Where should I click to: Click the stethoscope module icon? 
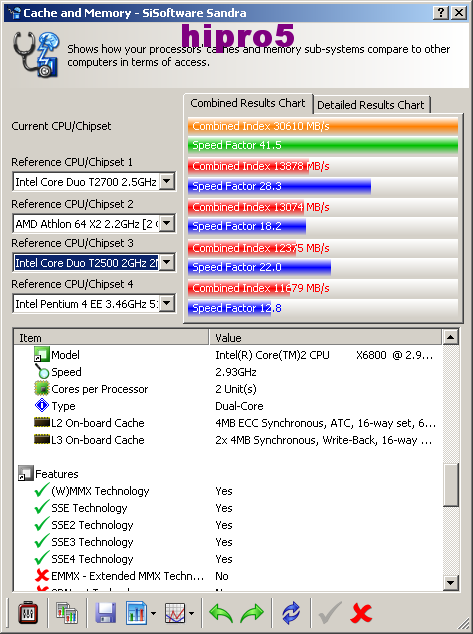click(x=36, y=55)
